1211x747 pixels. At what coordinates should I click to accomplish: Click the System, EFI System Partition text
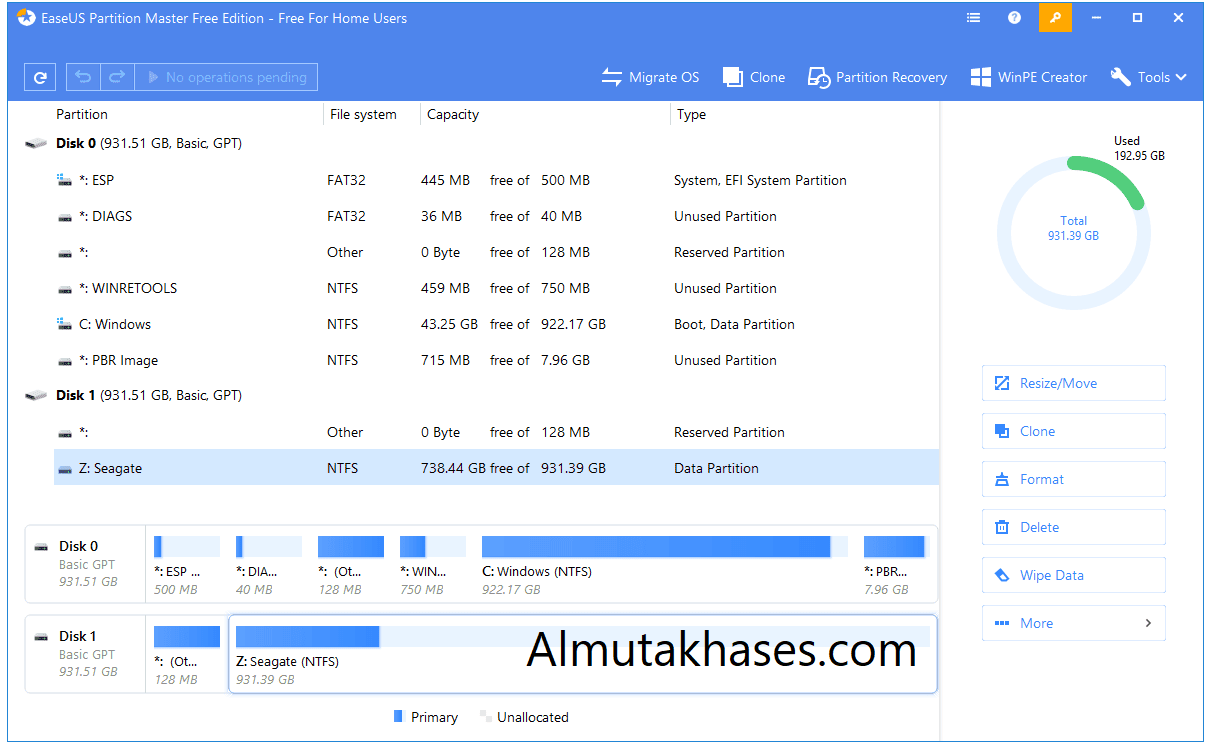pyautogui.click(x=760, y=180)
